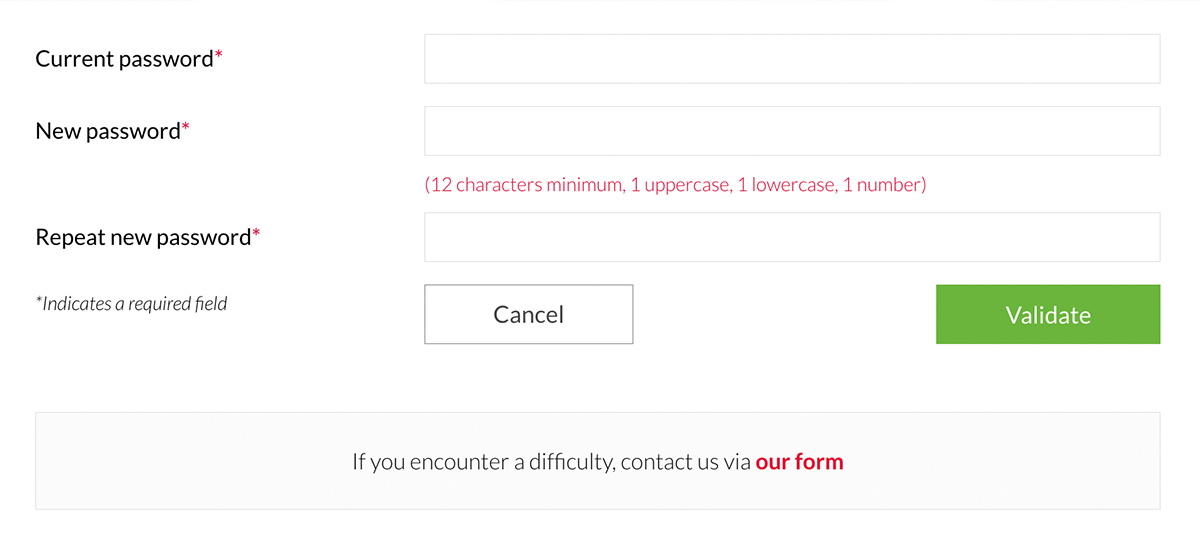Click the '12 characters minimum' hint text

point(526,185)
